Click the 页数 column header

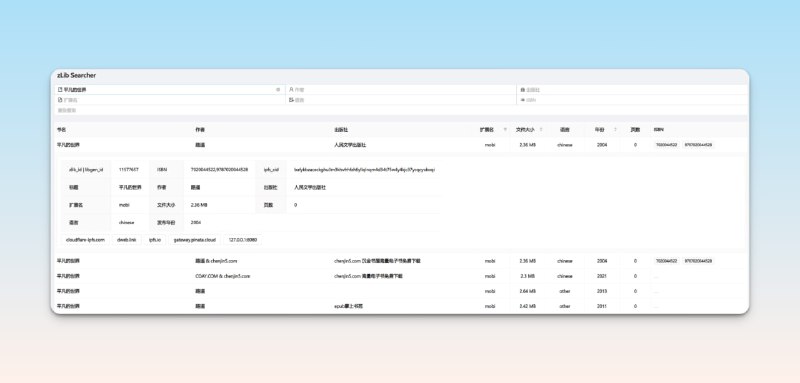point(635,130)
